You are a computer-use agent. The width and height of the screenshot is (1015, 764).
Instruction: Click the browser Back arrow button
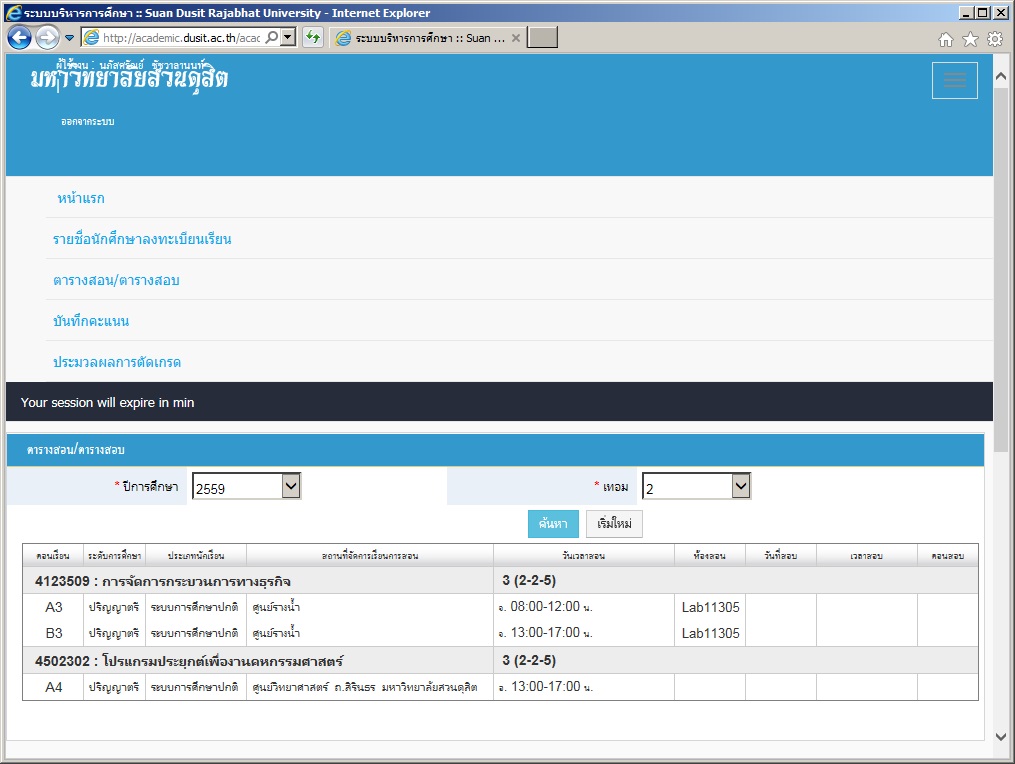point(19,38)
